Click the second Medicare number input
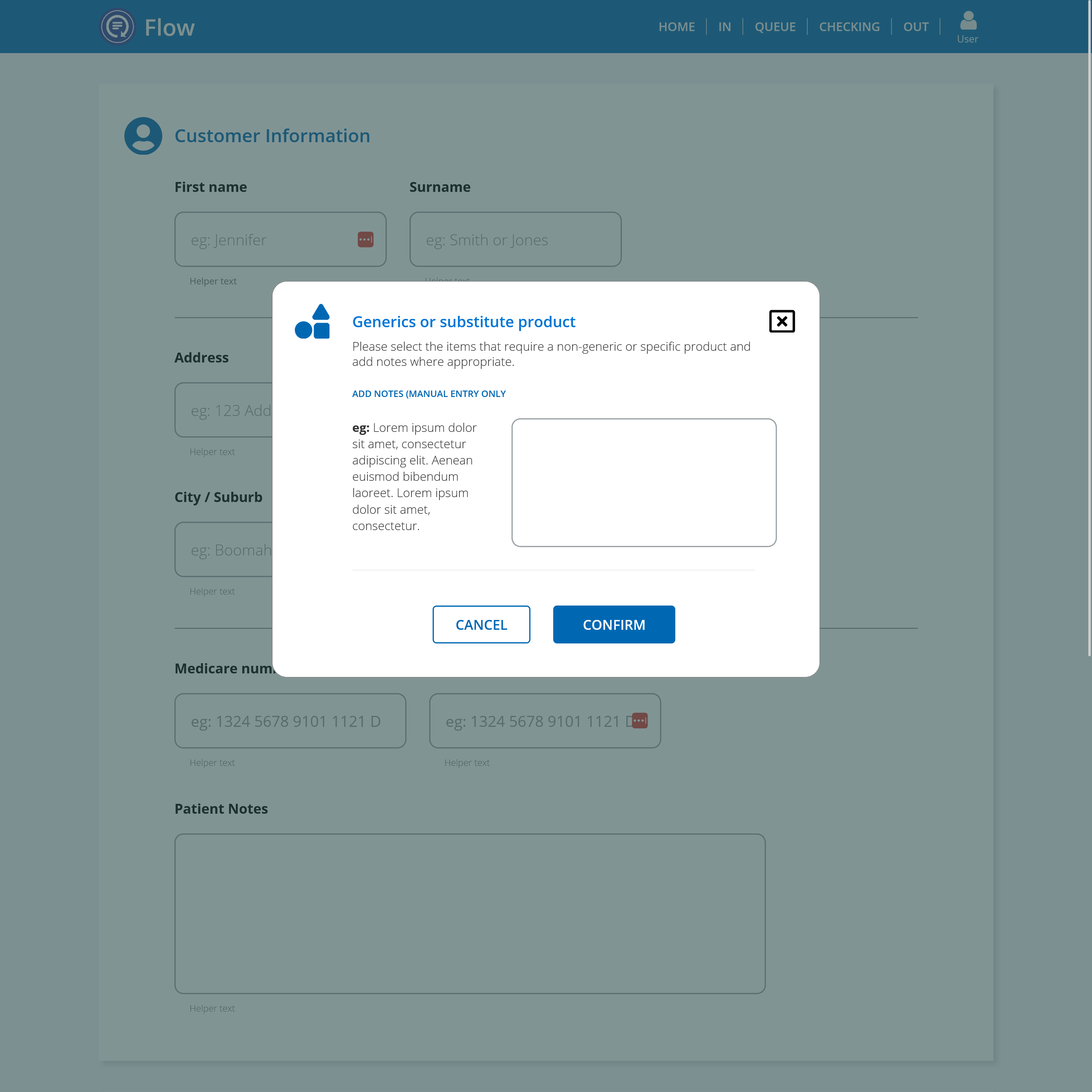Viewport: 1092px width, 1092px height. pyautogui.click(x=545, y=721)
